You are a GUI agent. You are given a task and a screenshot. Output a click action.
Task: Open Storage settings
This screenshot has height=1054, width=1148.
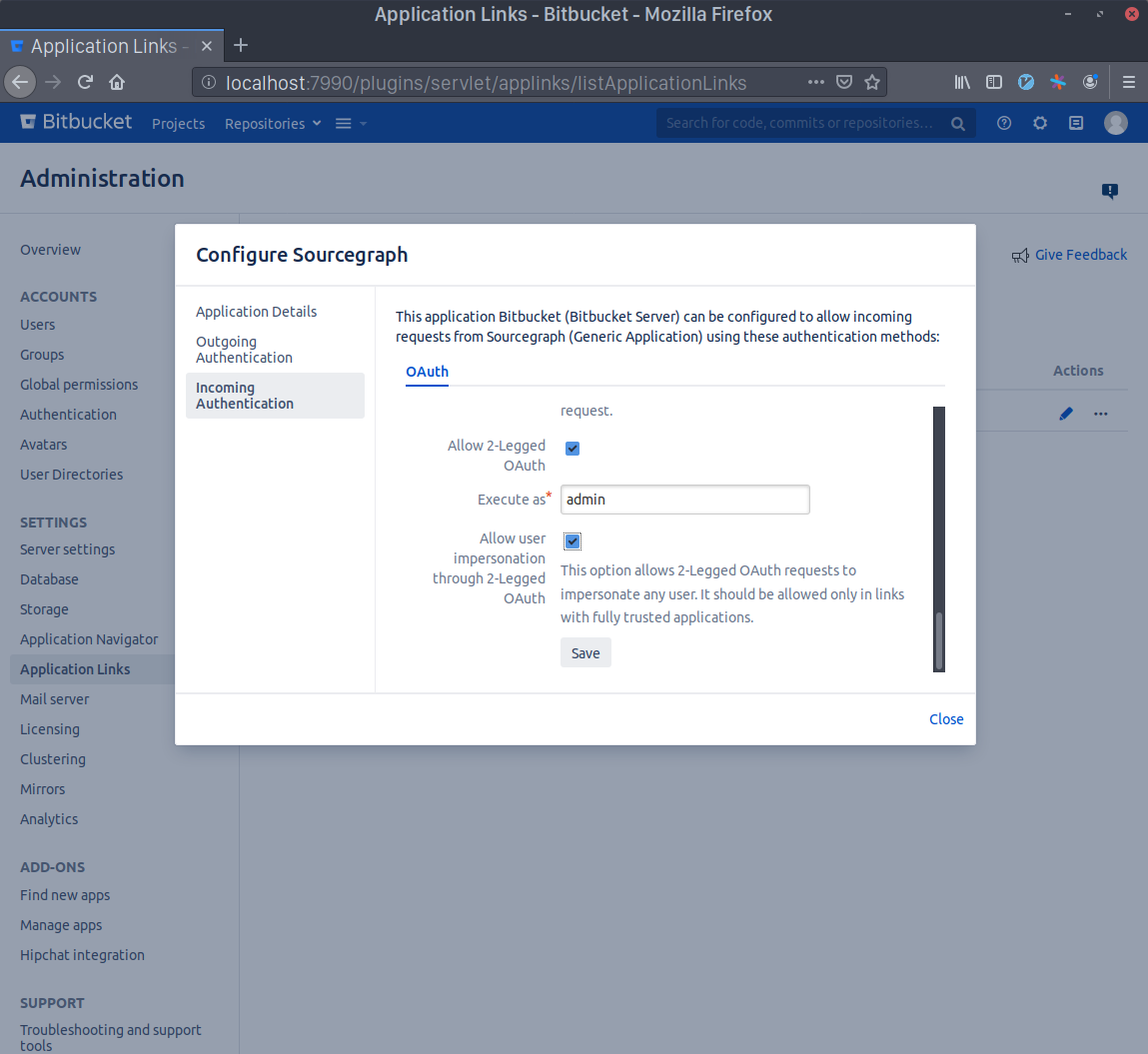coord(44,609)
